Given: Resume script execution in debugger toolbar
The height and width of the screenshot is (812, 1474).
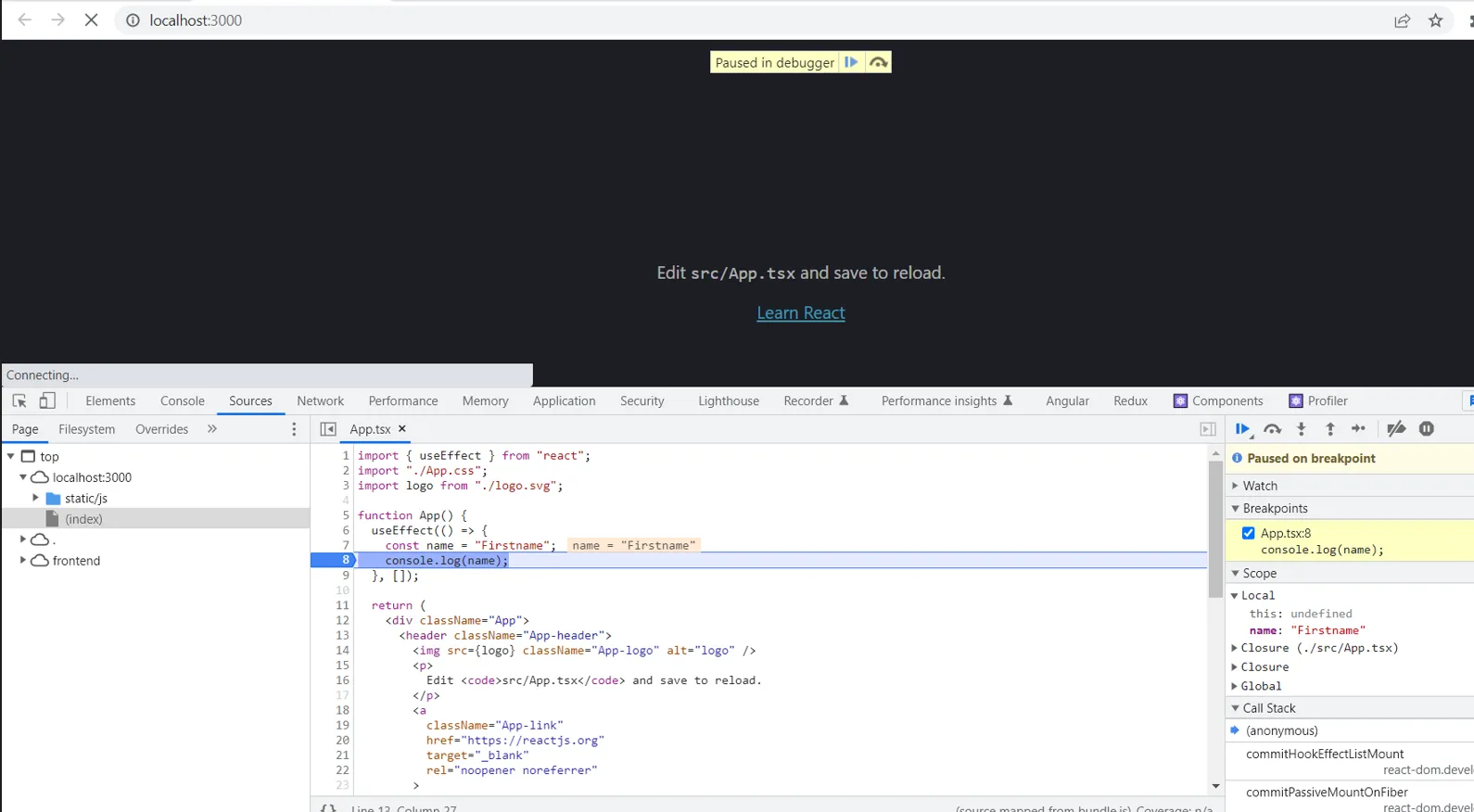Looking at the screenshot, I should [x=1243, y=428].
